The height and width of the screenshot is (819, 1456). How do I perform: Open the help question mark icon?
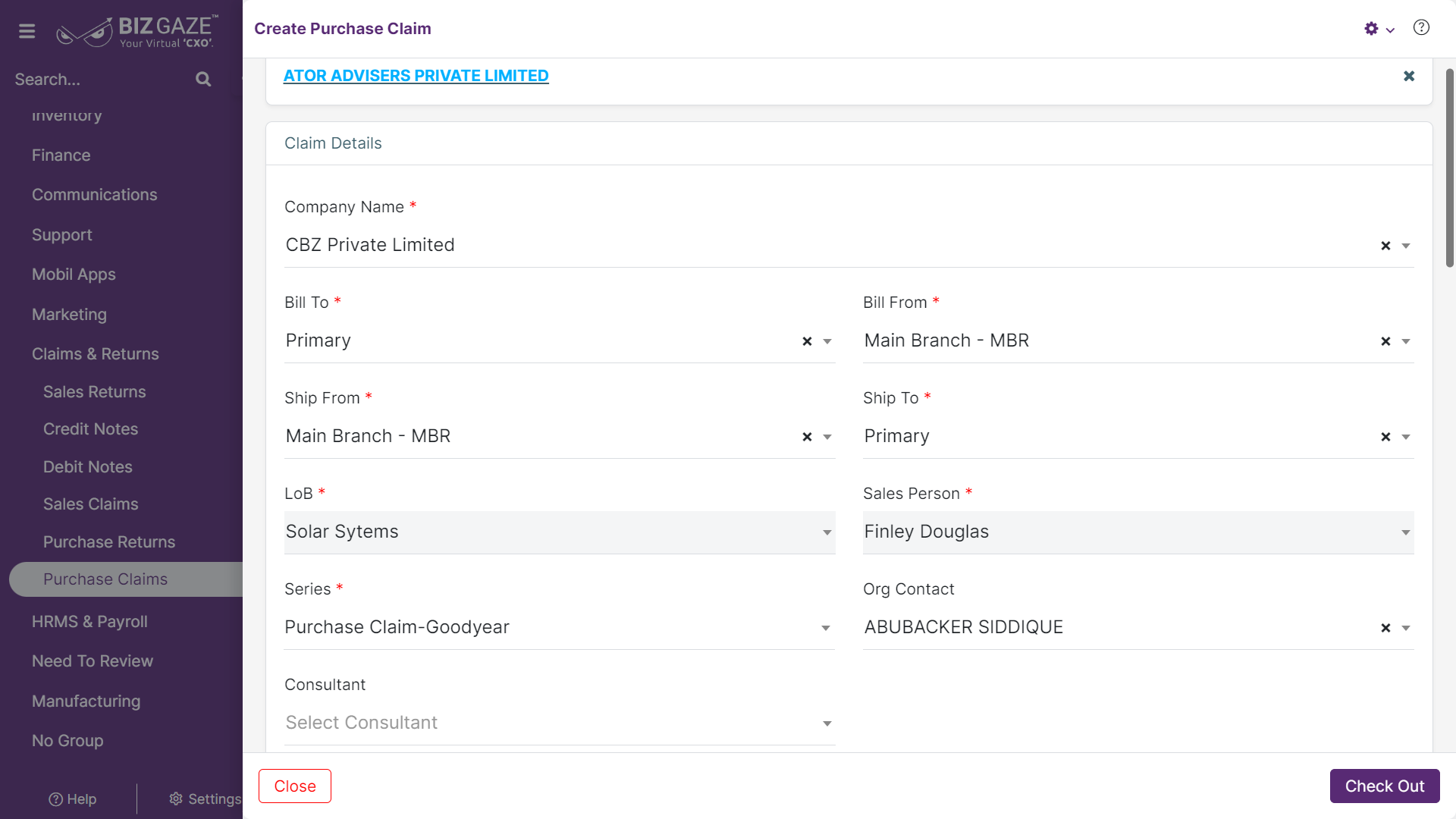pos(1421,28)
